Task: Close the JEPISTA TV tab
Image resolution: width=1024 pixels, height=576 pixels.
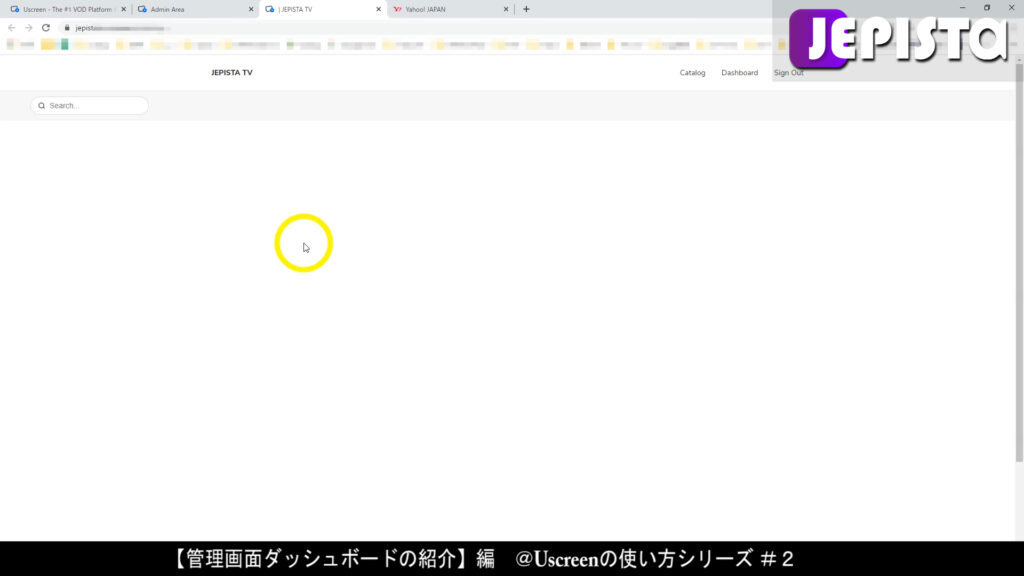Action: pos(378,9)
